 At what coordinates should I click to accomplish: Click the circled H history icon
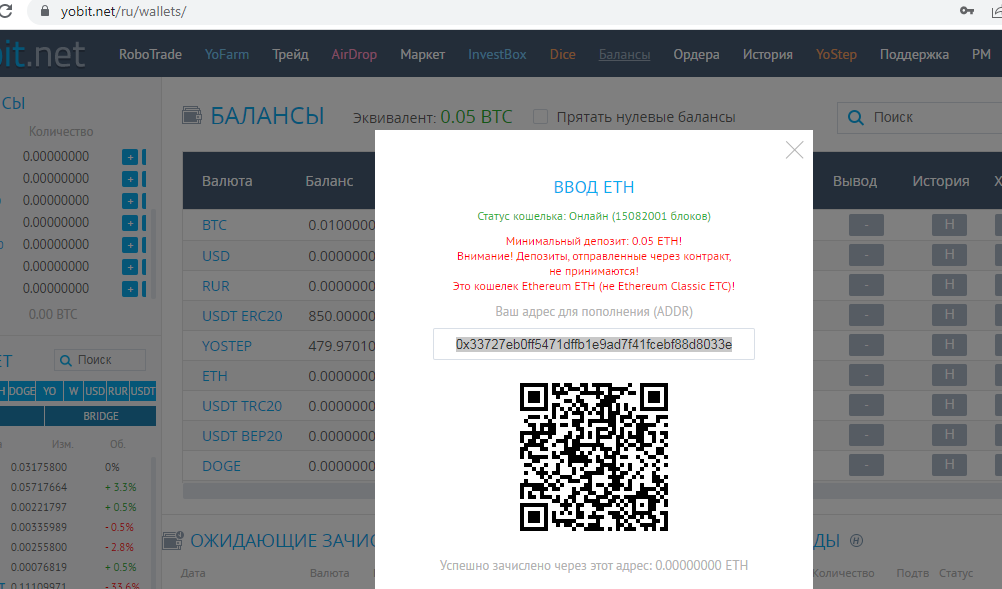coord(856,540)
